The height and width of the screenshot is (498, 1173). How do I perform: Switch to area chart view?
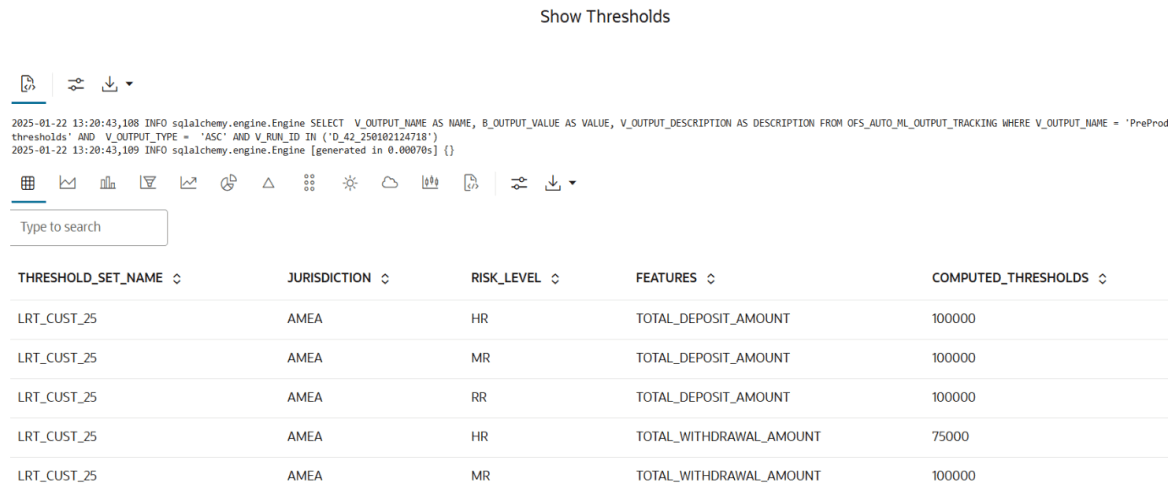pos(68,183)
